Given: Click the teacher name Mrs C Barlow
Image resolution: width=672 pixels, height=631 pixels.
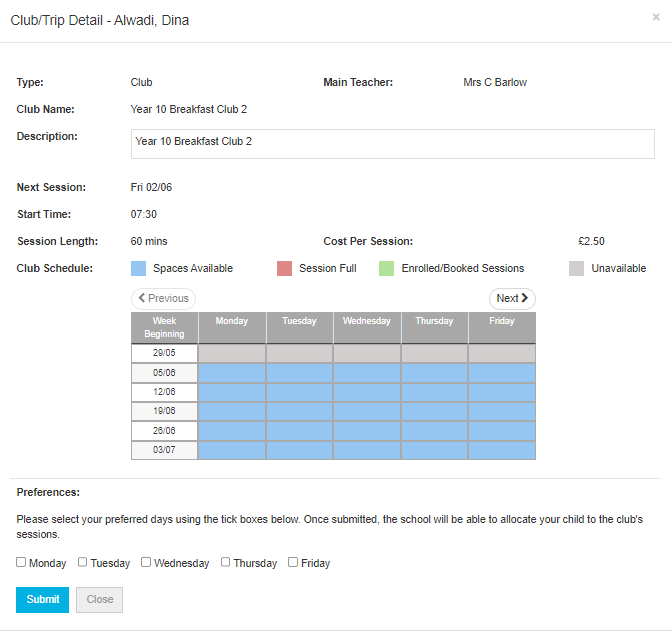Looking at the screenshot, I should 495,82.
